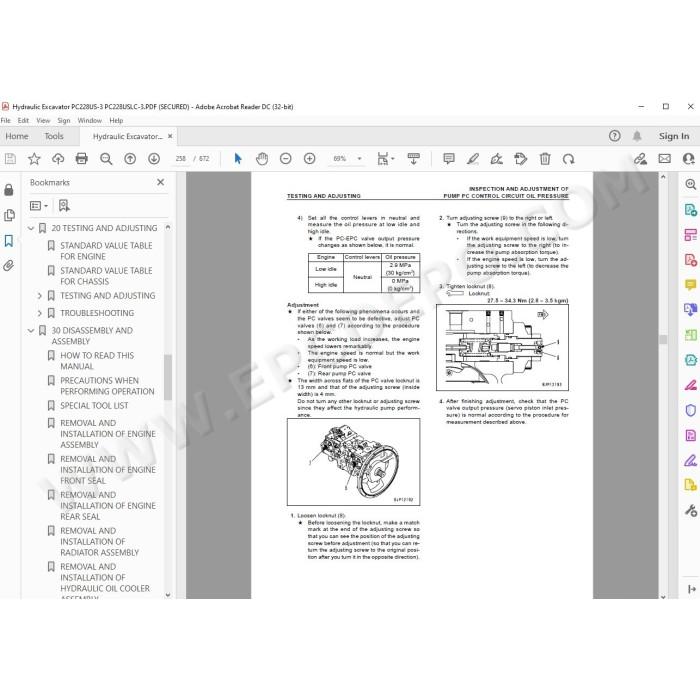The height and width of the screenshot is (700, 700).
Task: Click the Bookmarks ribbon icon in the left sidebar
Action: (x=9, y=241)
